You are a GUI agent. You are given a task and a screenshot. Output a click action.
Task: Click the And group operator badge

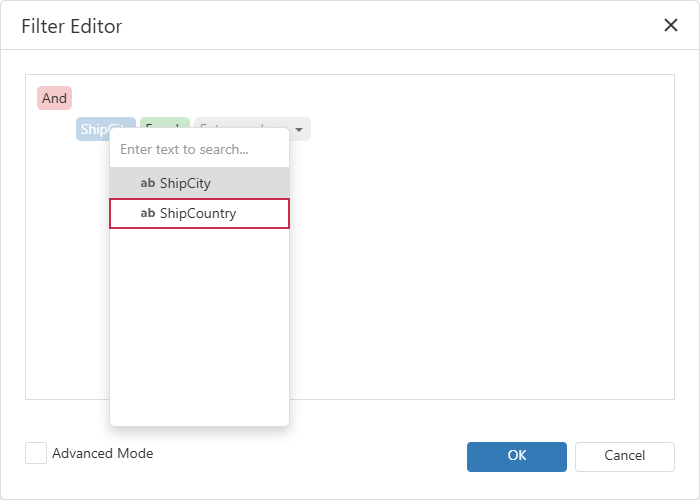pos(54,98)
